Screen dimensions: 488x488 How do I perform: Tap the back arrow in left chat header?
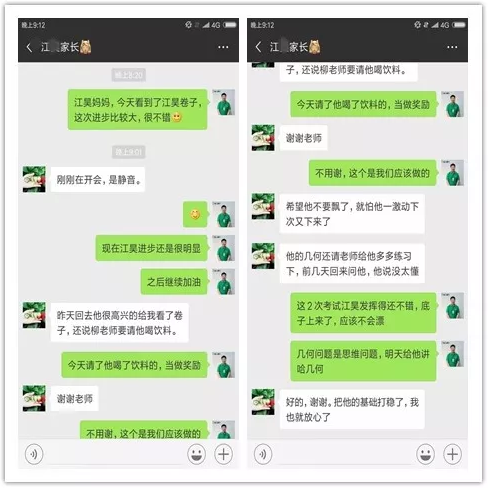pos(29,47)
